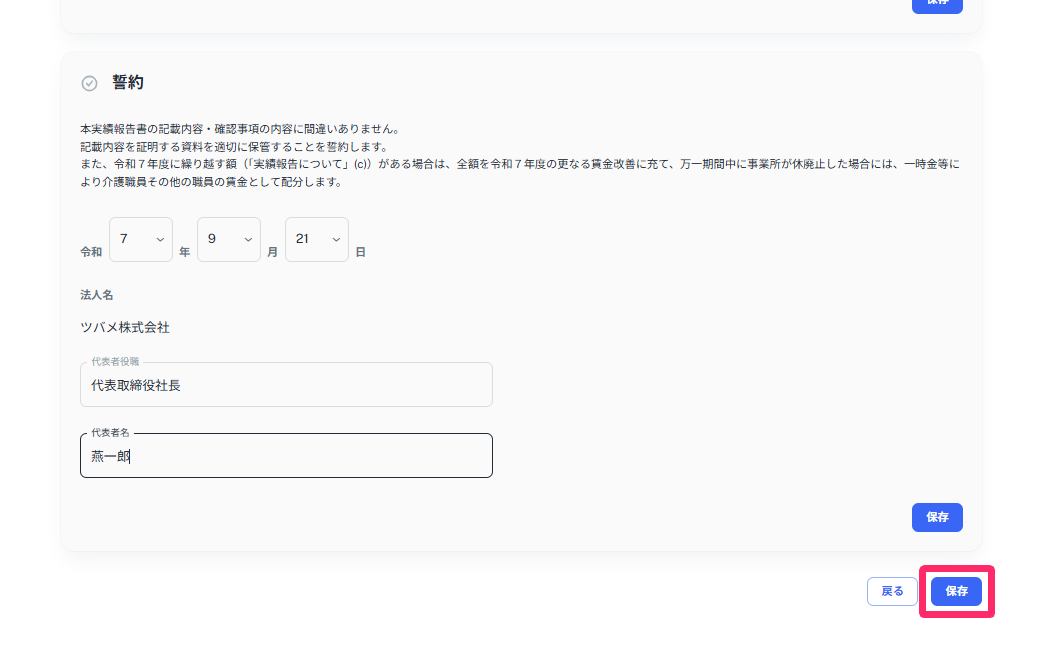
Task: Open the 令和 year dropdown showing 7
Action: (141, 240)
